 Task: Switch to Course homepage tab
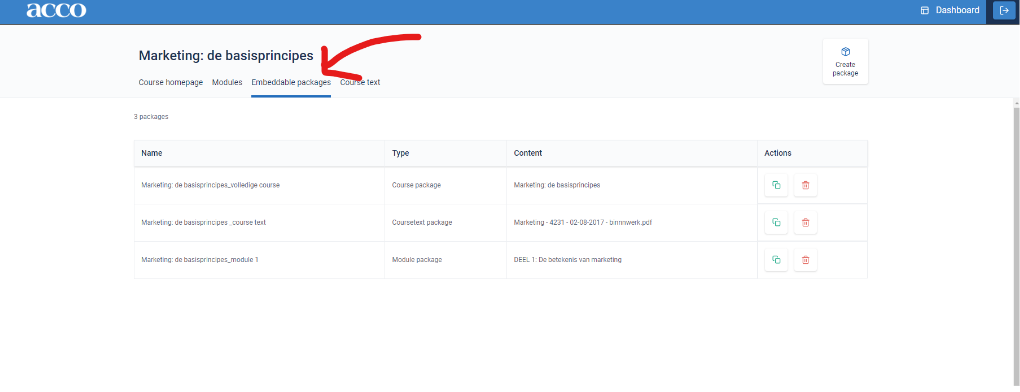point(170,83)
